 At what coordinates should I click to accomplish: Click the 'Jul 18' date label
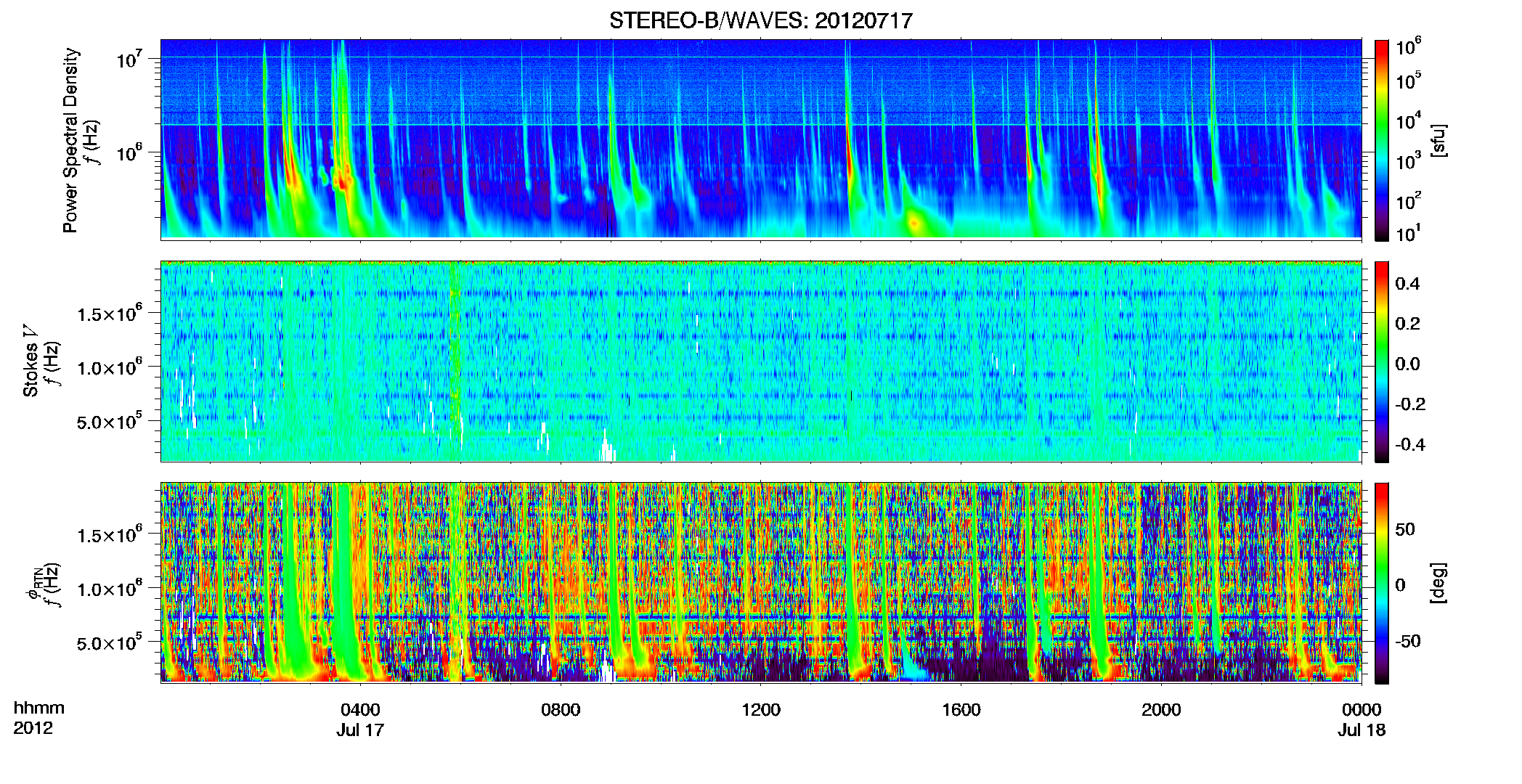coord(1362,730)
